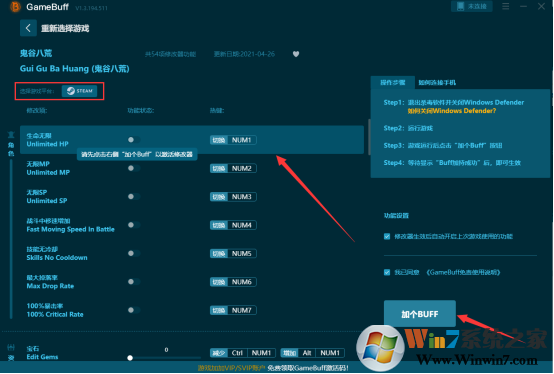Toggle Unlimited HP switch

(134, 140)
